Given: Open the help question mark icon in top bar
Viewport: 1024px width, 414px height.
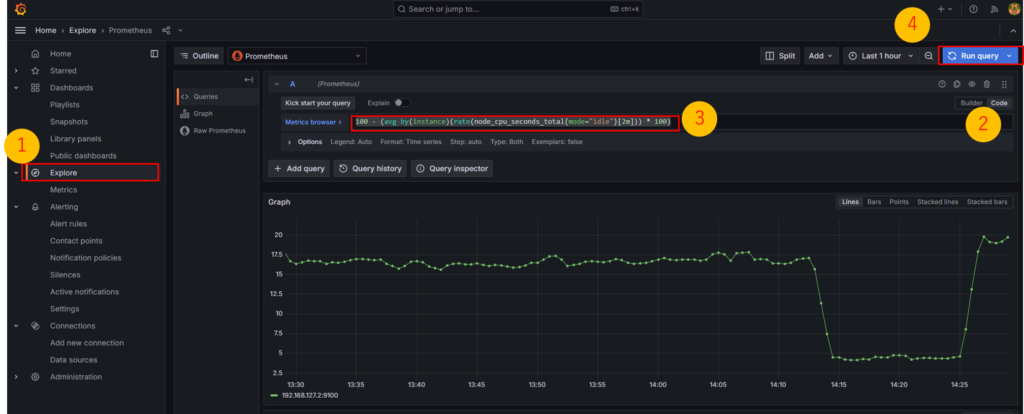Looking at the screenshot, I should pos(973,9).
